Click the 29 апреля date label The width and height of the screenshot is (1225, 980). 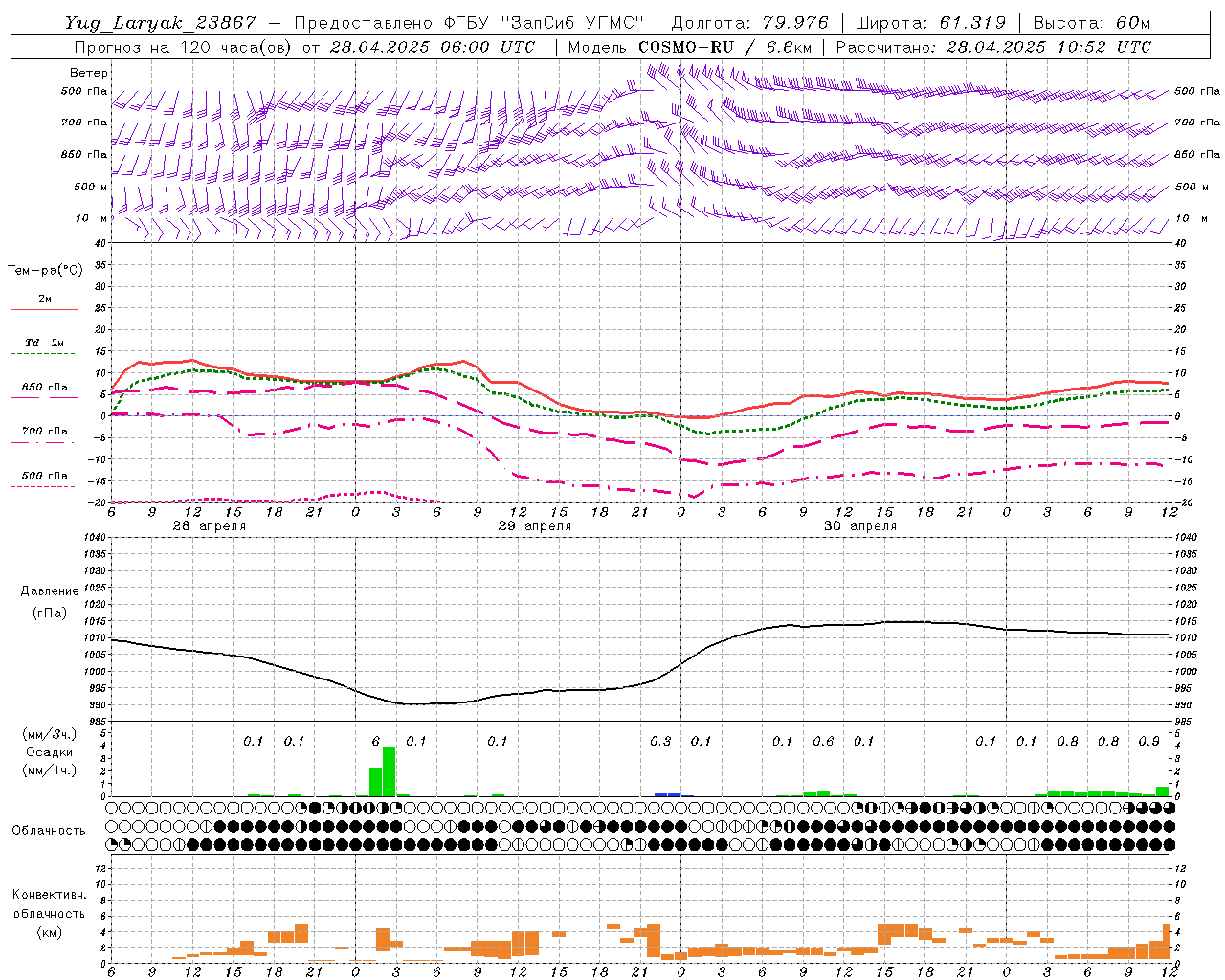(x=534, y=526)
